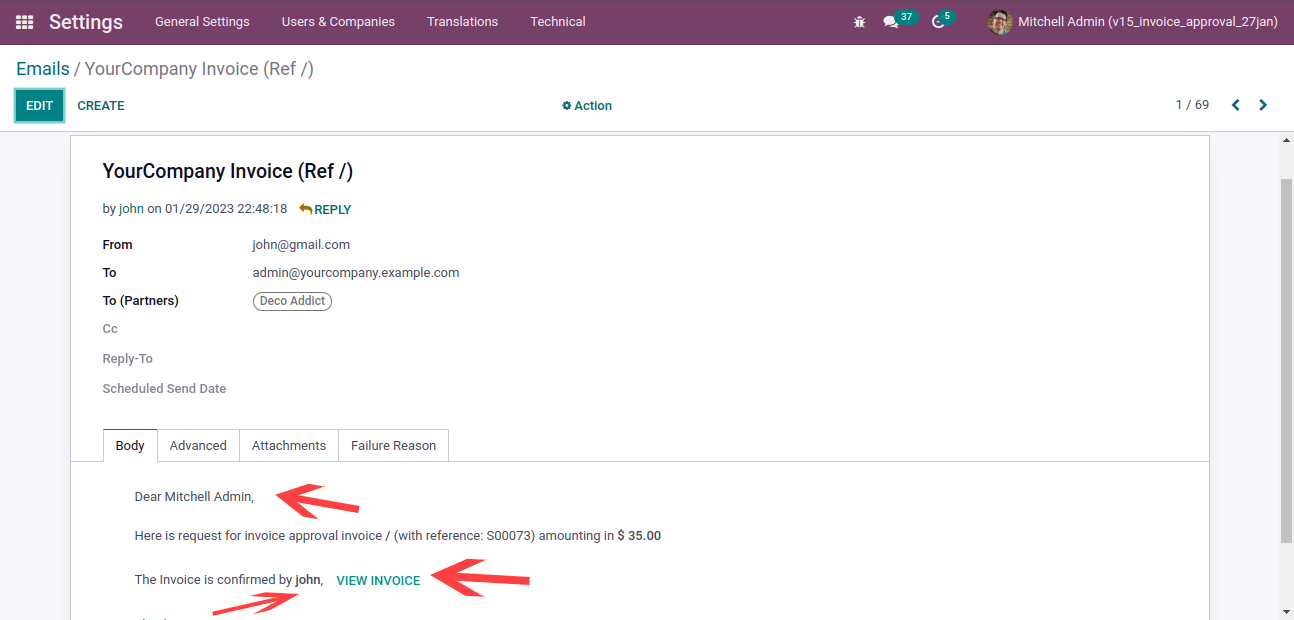The width and height of the screenshot is (1294, 620).
Task: Go to next record arrow
Action: [1263, 105]
